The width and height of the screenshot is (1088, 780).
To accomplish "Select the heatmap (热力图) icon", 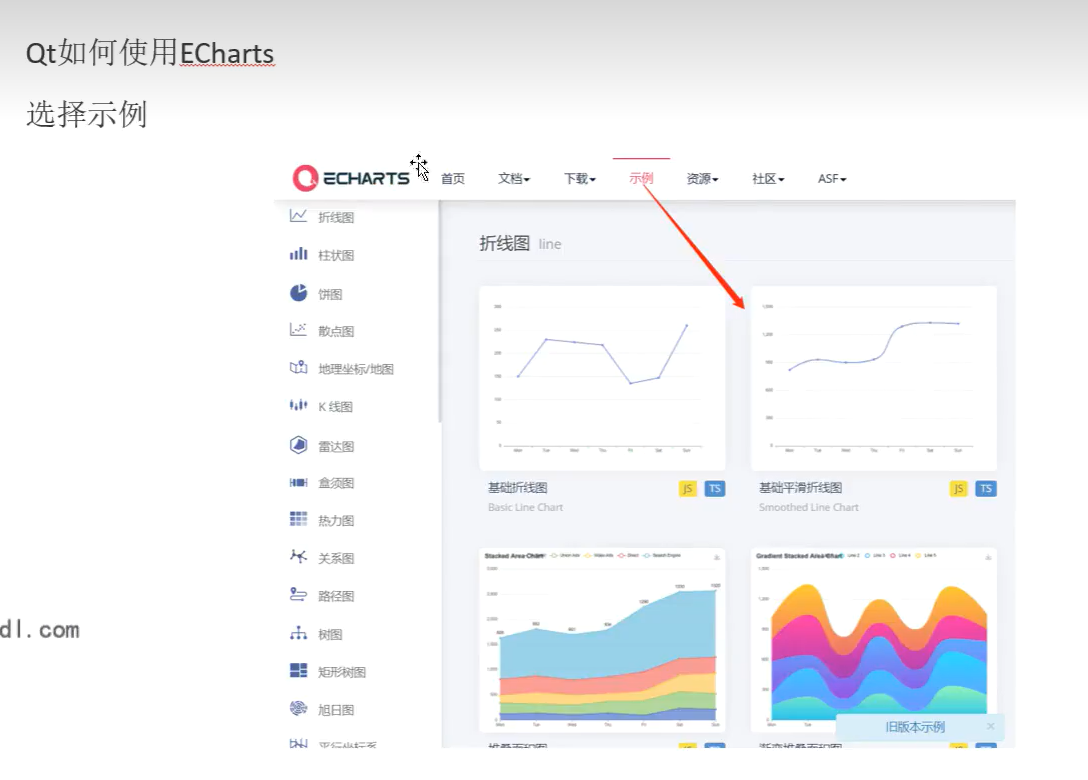I will coord(298,519).
